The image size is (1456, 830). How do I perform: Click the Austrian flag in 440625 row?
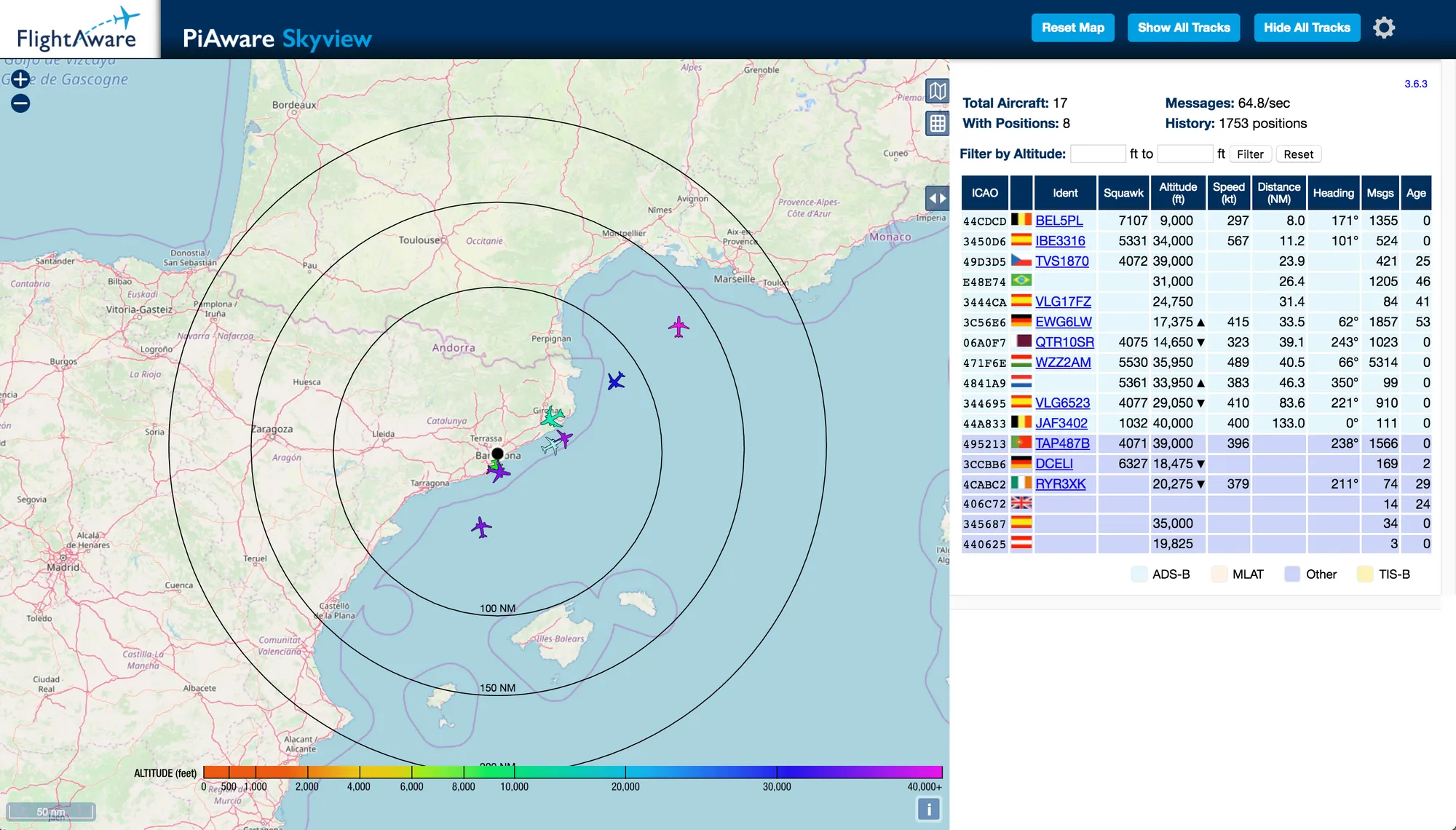pos(1021,543)
